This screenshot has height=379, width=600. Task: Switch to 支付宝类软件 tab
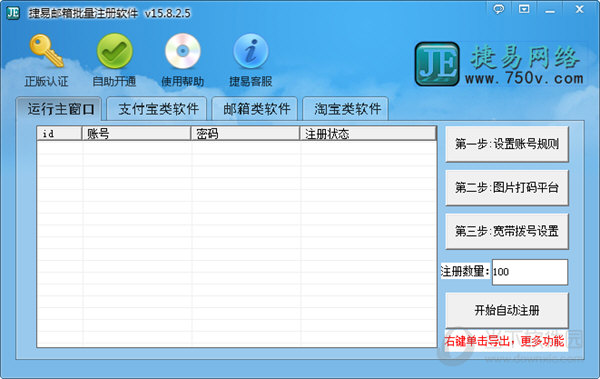pyautogui.click(x=157, y=109)
